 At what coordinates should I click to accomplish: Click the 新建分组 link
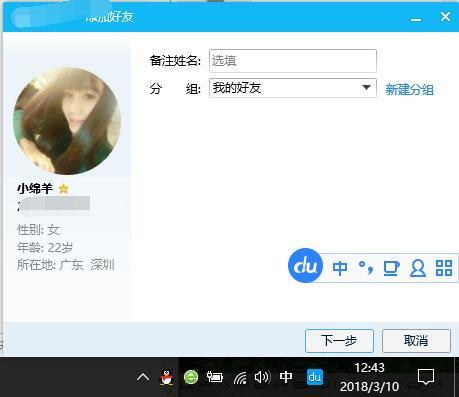click(x=410, y=90)
